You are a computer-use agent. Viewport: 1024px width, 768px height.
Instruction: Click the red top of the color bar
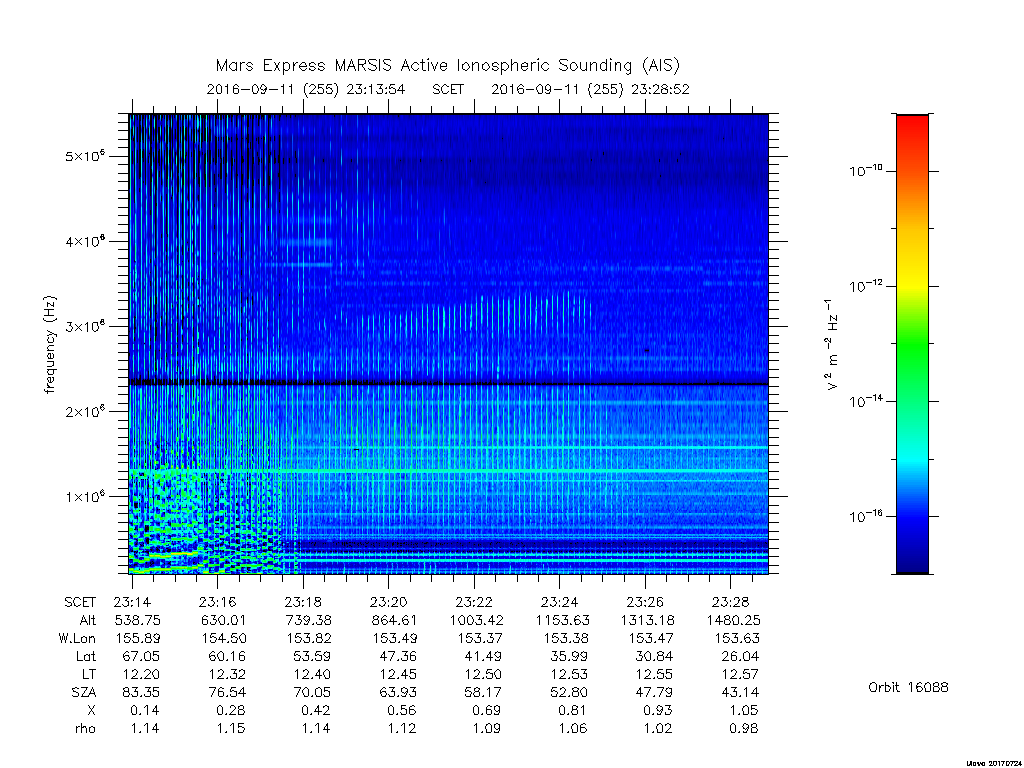(x=912, y=124)
